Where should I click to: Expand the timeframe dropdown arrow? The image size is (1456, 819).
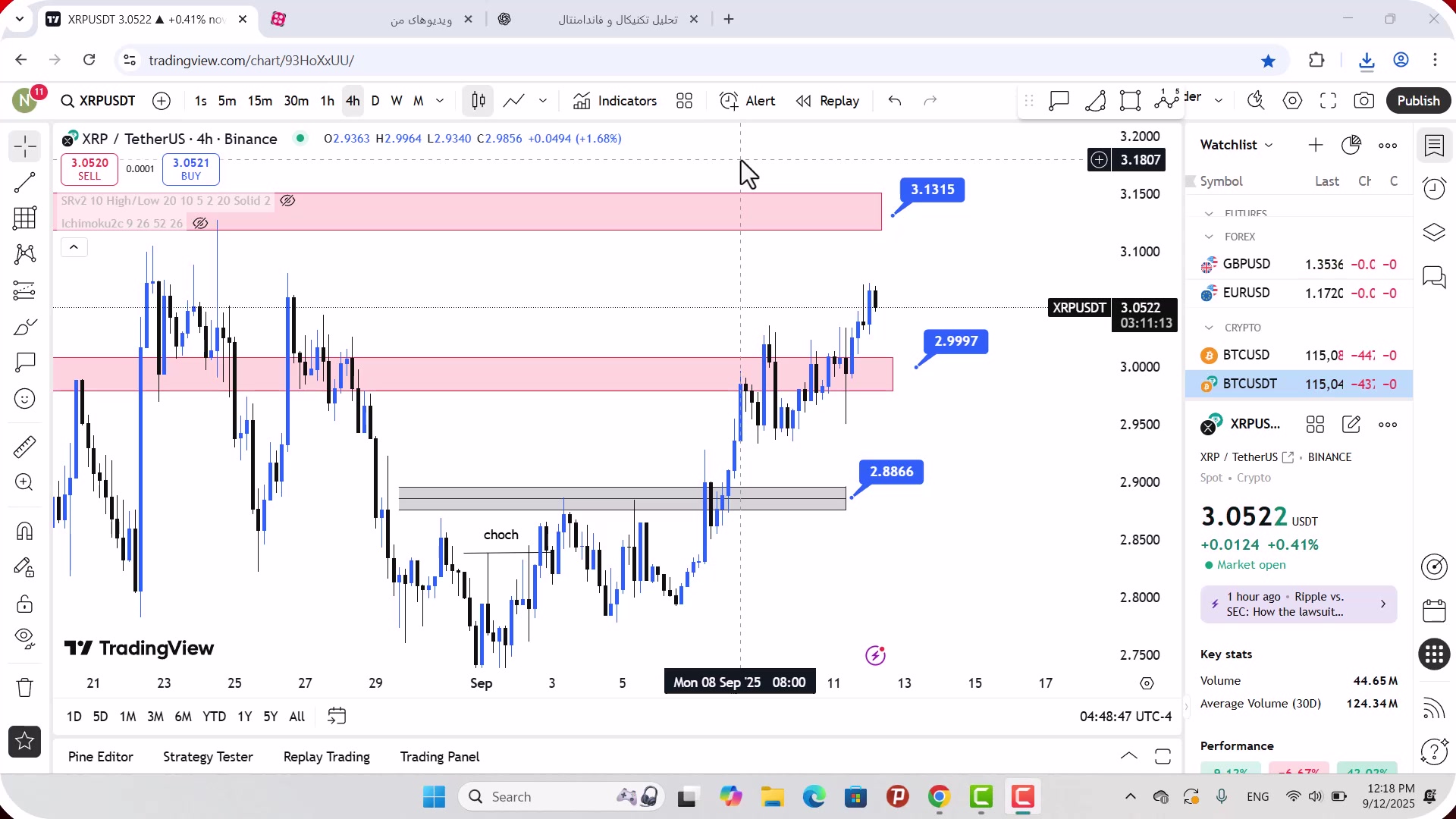pyautogui.click(x=440, y=101)
